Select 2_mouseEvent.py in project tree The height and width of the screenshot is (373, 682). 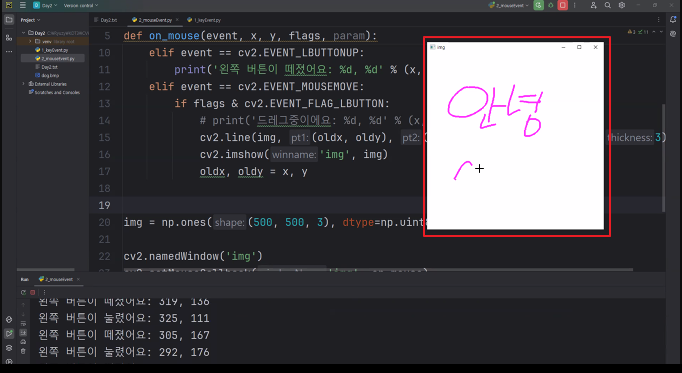point(55,58)
